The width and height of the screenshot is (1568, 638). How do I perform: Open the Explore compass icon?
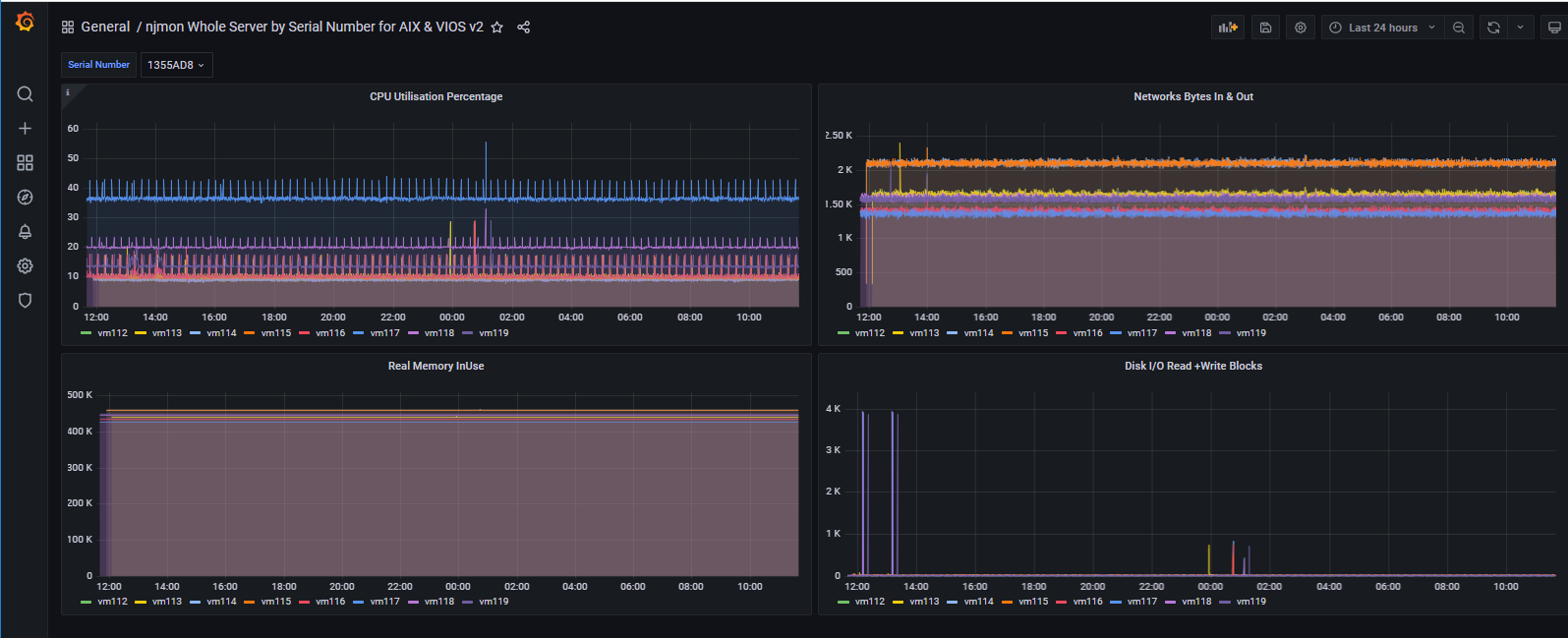coord(26,198)
